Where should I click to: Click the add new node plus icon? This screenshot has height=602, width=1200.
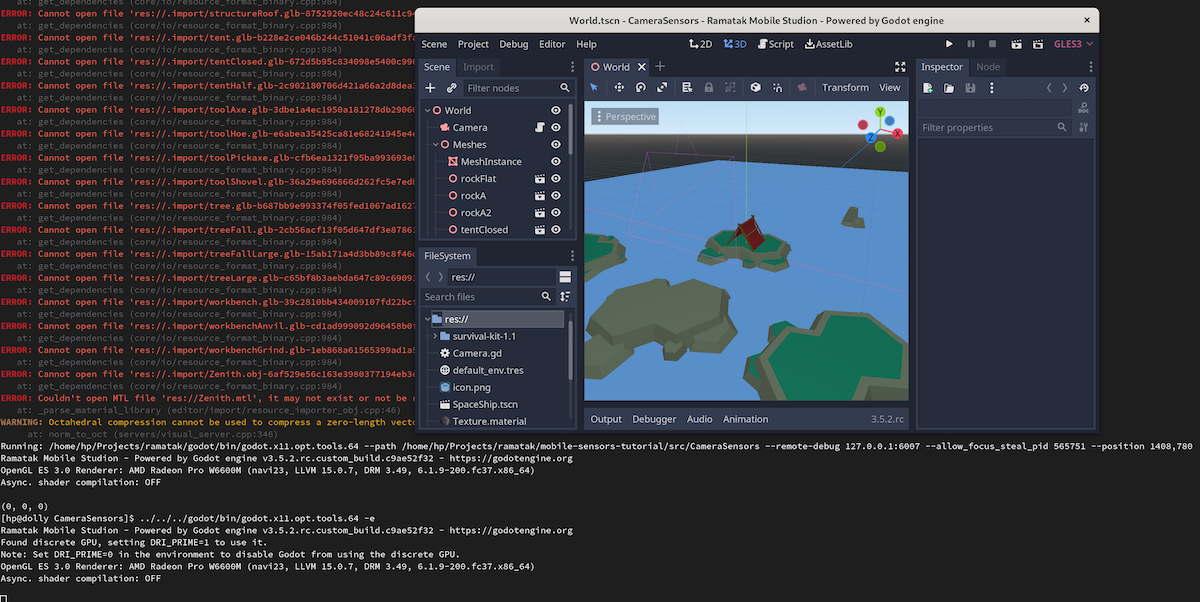(x=431, y=88)
